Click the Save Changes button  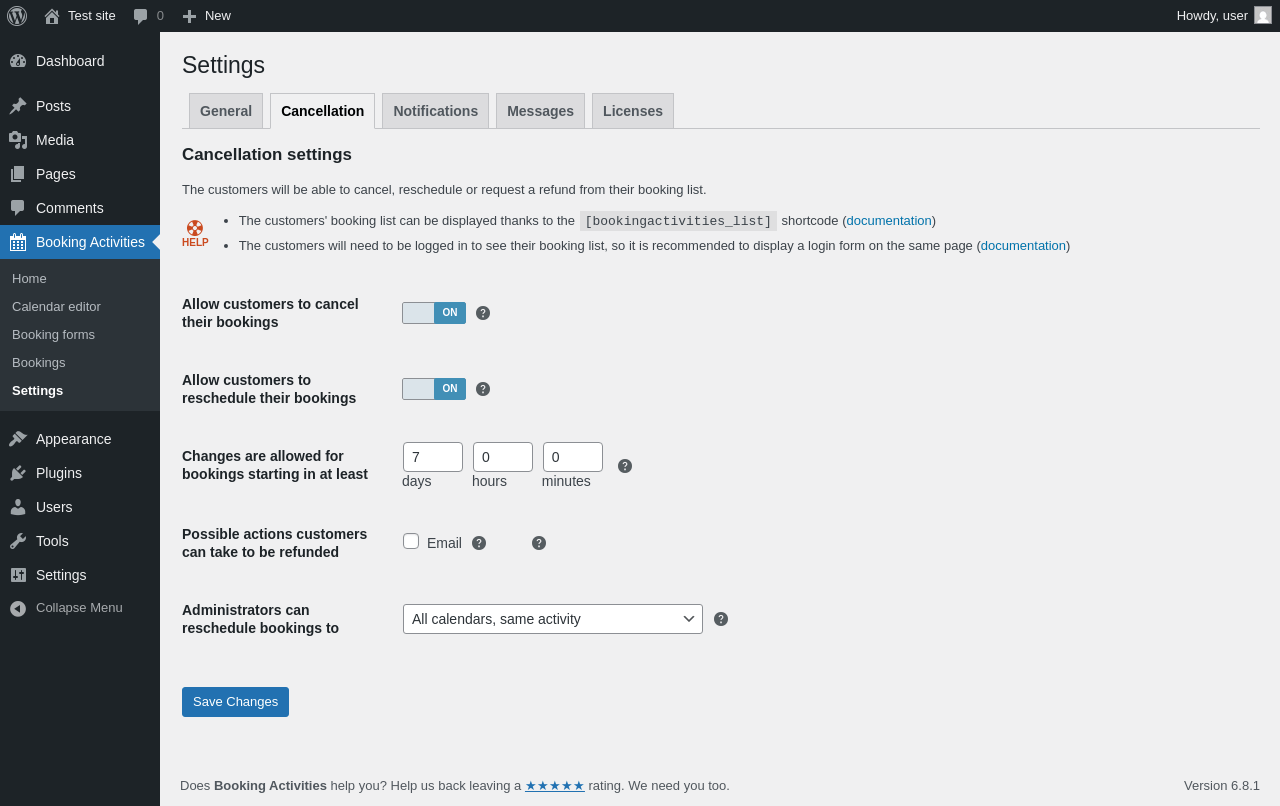235,702
